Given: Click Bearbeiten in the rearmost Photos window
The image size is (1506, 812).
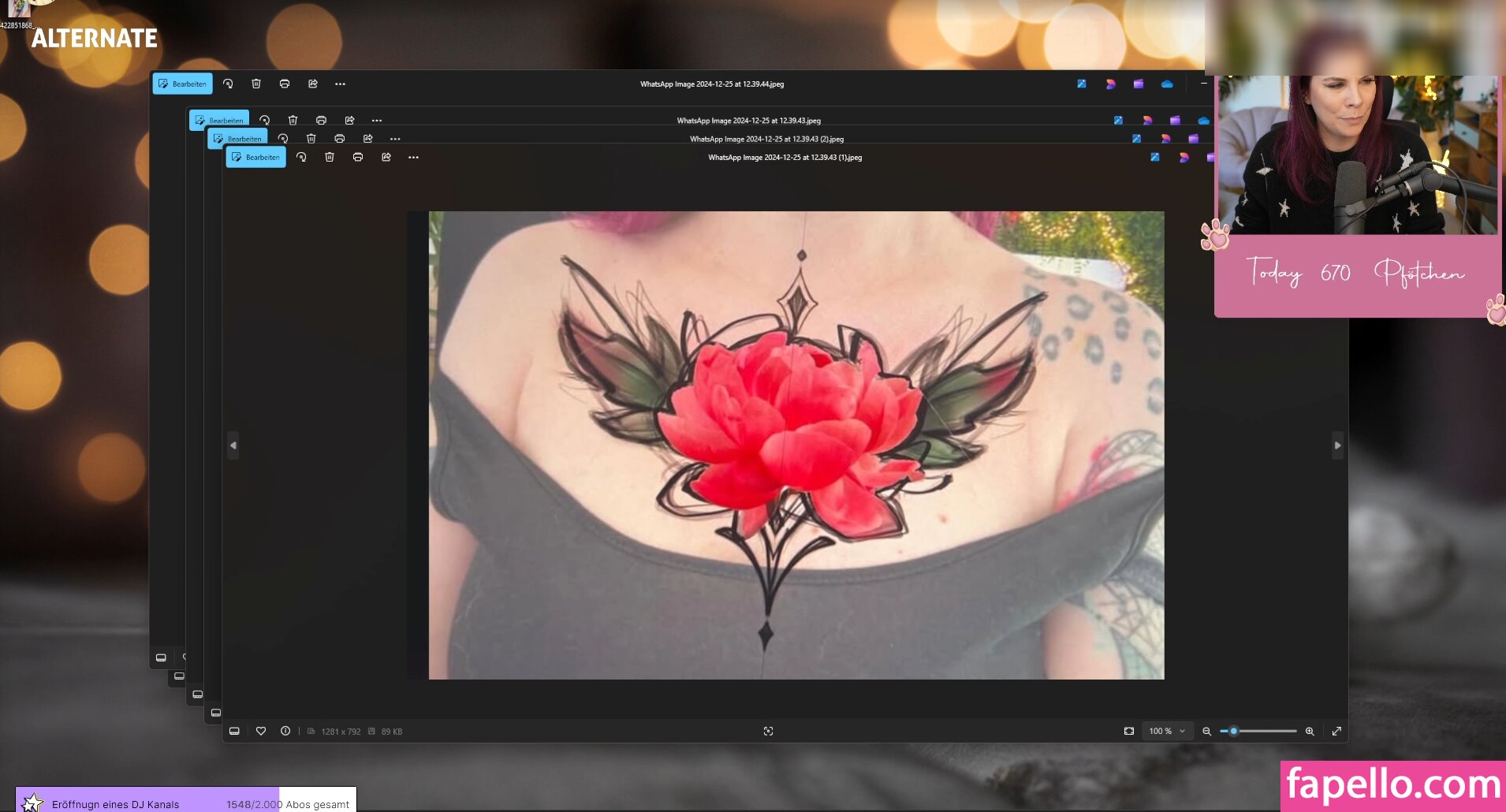Looking at the screenshot, I should point(182,84).
